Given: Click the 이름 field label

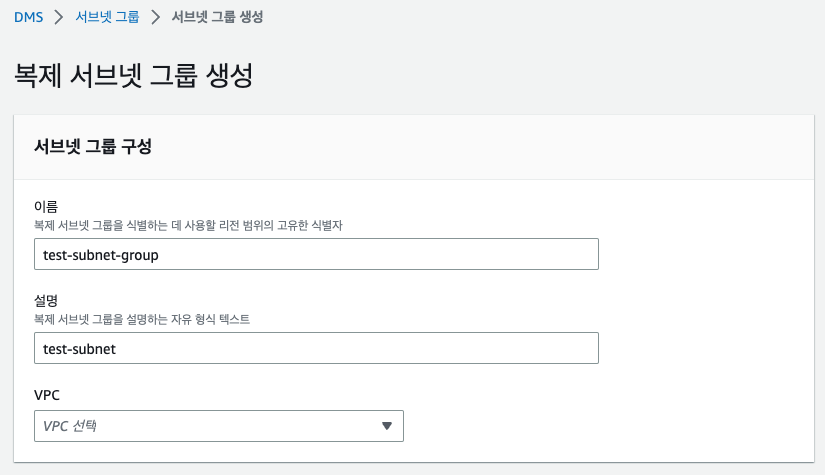Looking at the screenshot, I should [x=47, y=207].
